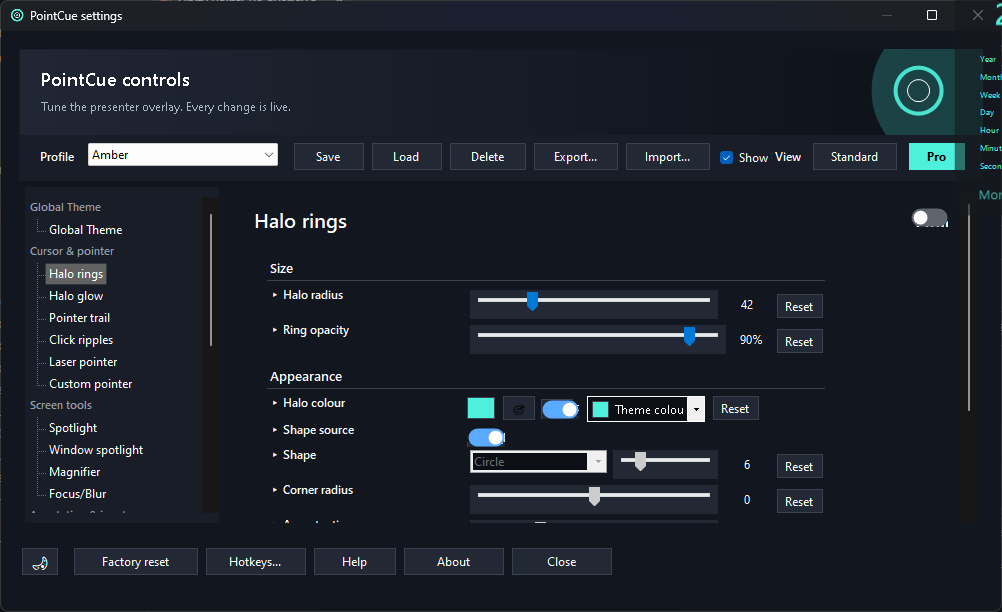Viewport: 1002px width, 612px height.
Task: Select Global Theme in the tree
Action: pyautogui.click(x=86, y=230)
